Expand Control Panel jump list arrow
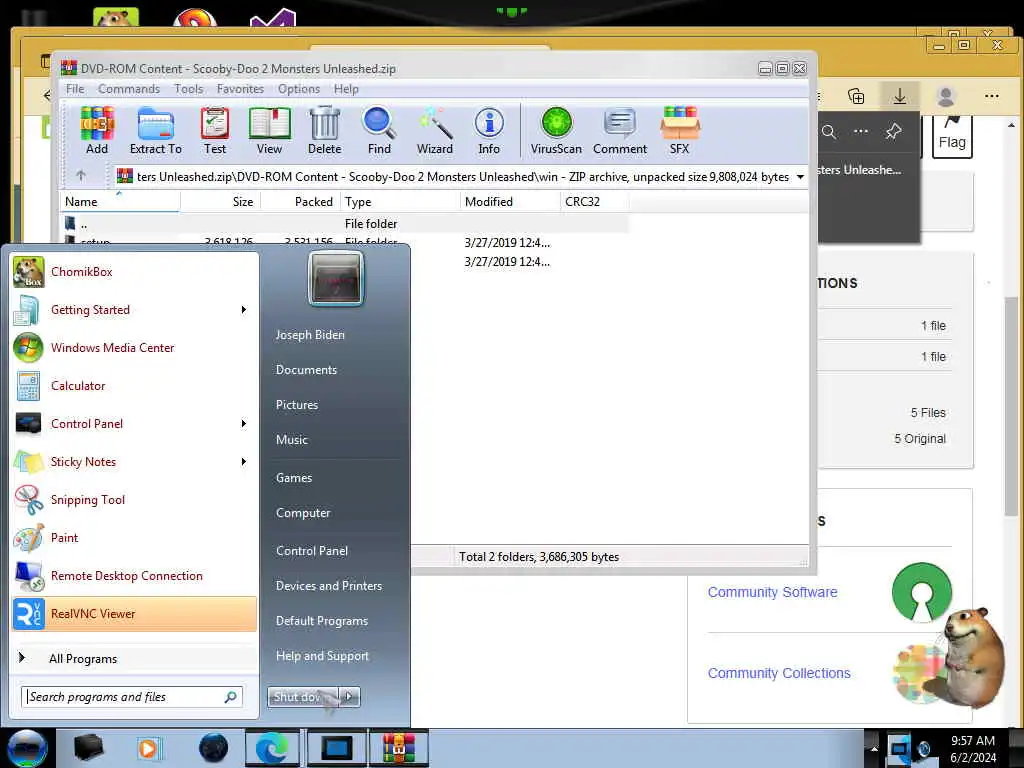Image resolution: width=1024 pixels, height=768 pixels. point(244,424)
